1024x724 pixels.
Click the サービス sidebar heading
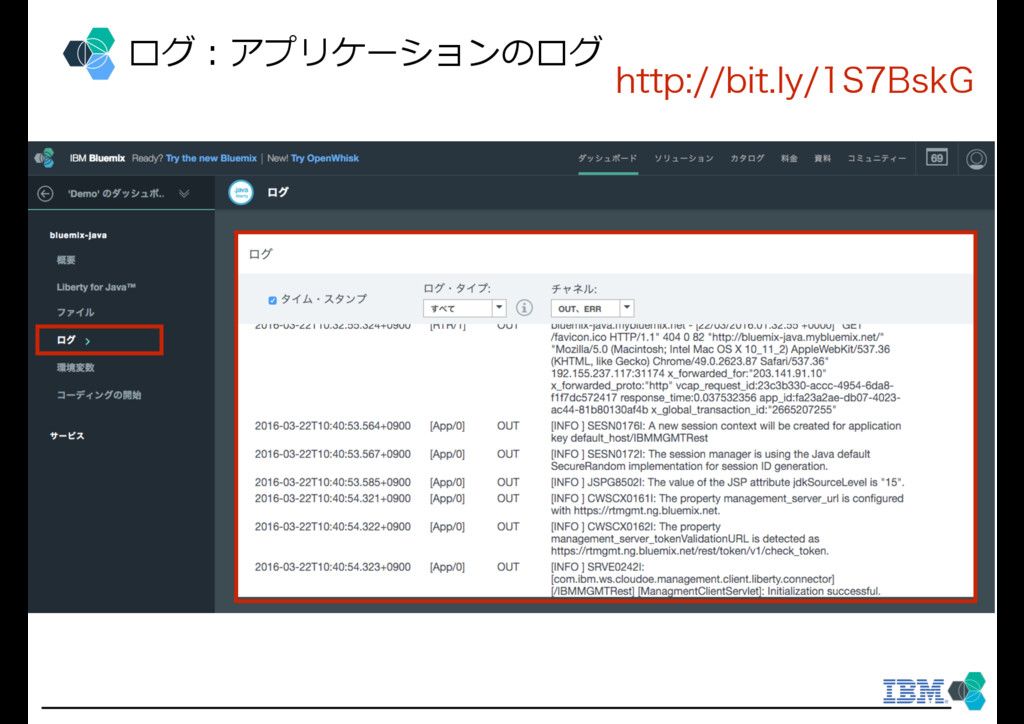pos(67,435)
